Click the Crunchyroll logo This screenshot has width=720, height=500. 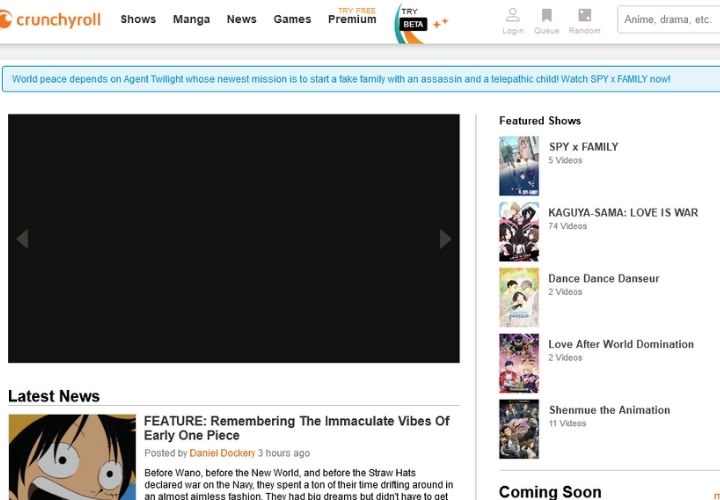(50, 19)
